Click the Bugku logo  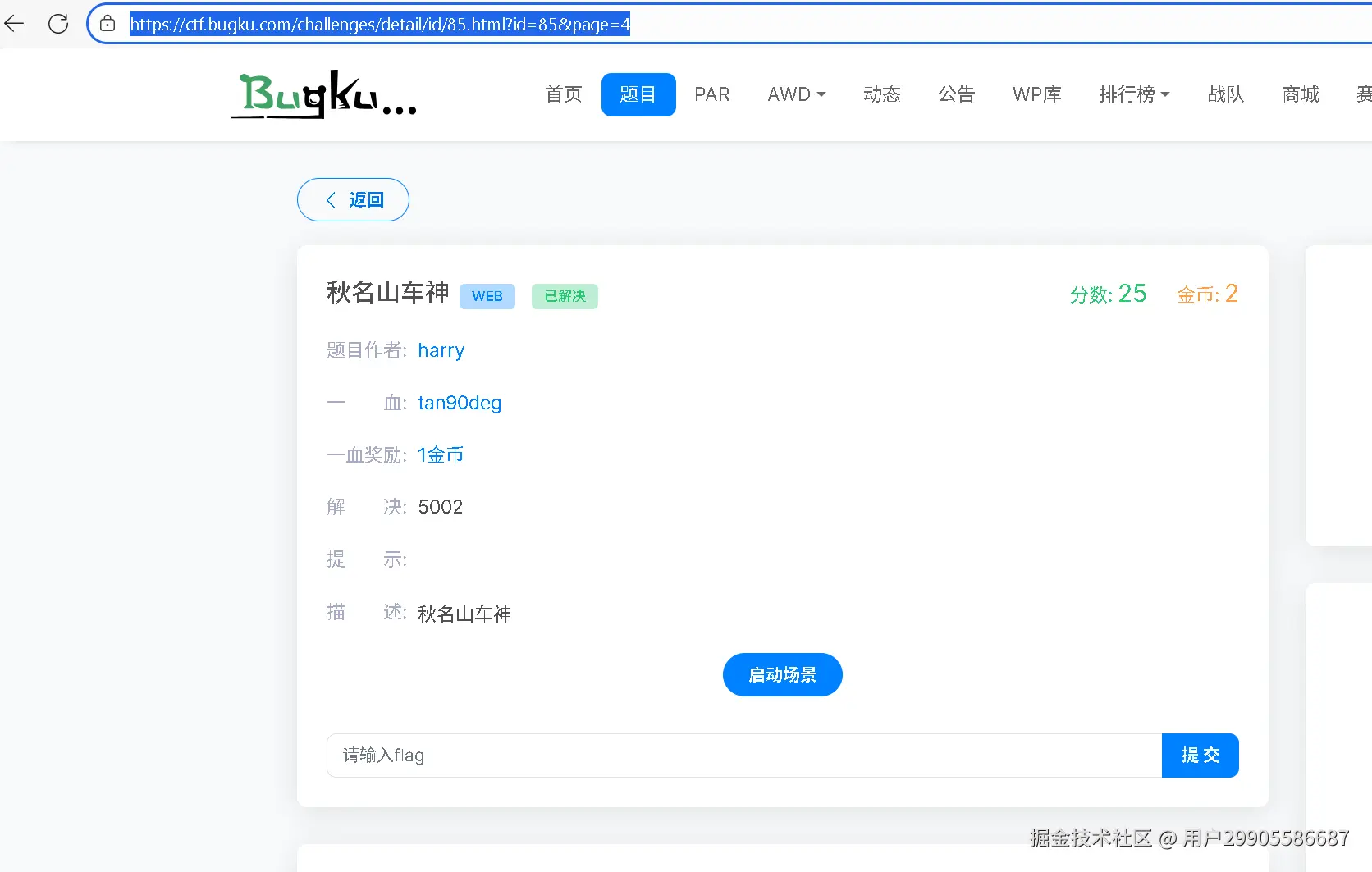[x=323, y=94]
